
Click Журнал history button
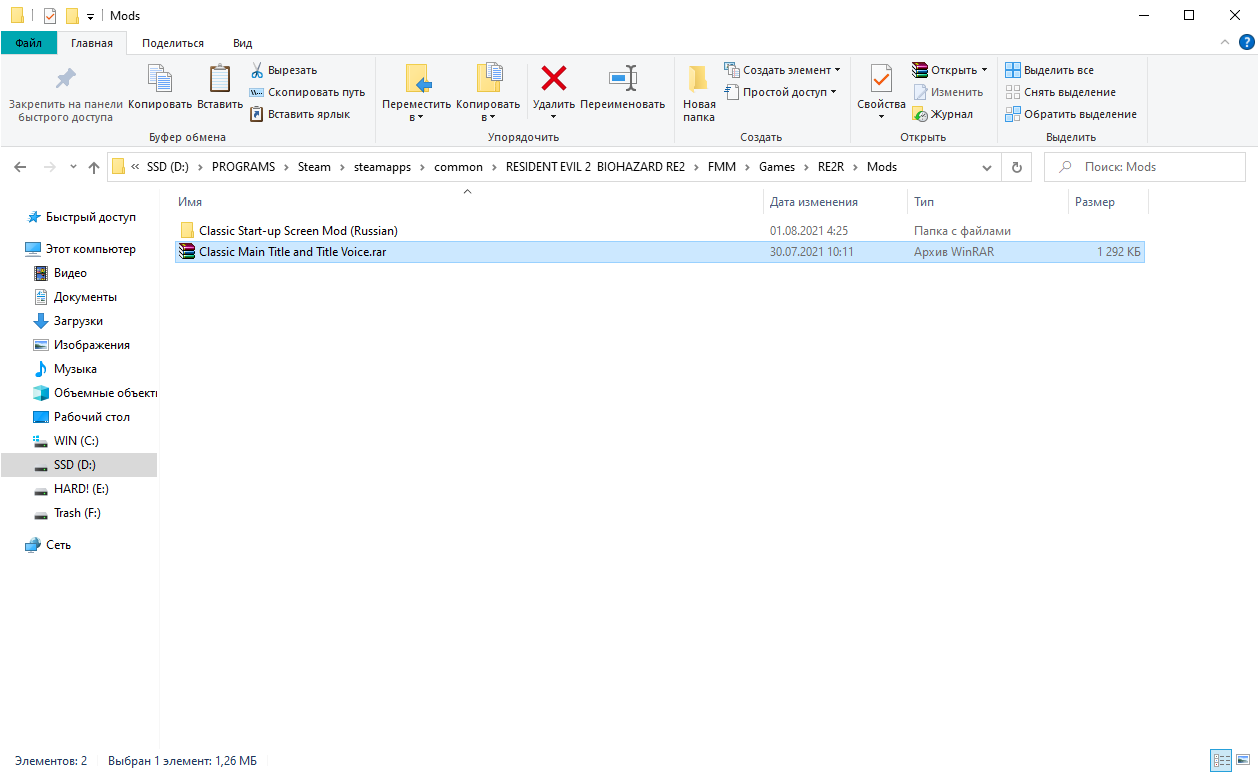[x=942, y=114]
